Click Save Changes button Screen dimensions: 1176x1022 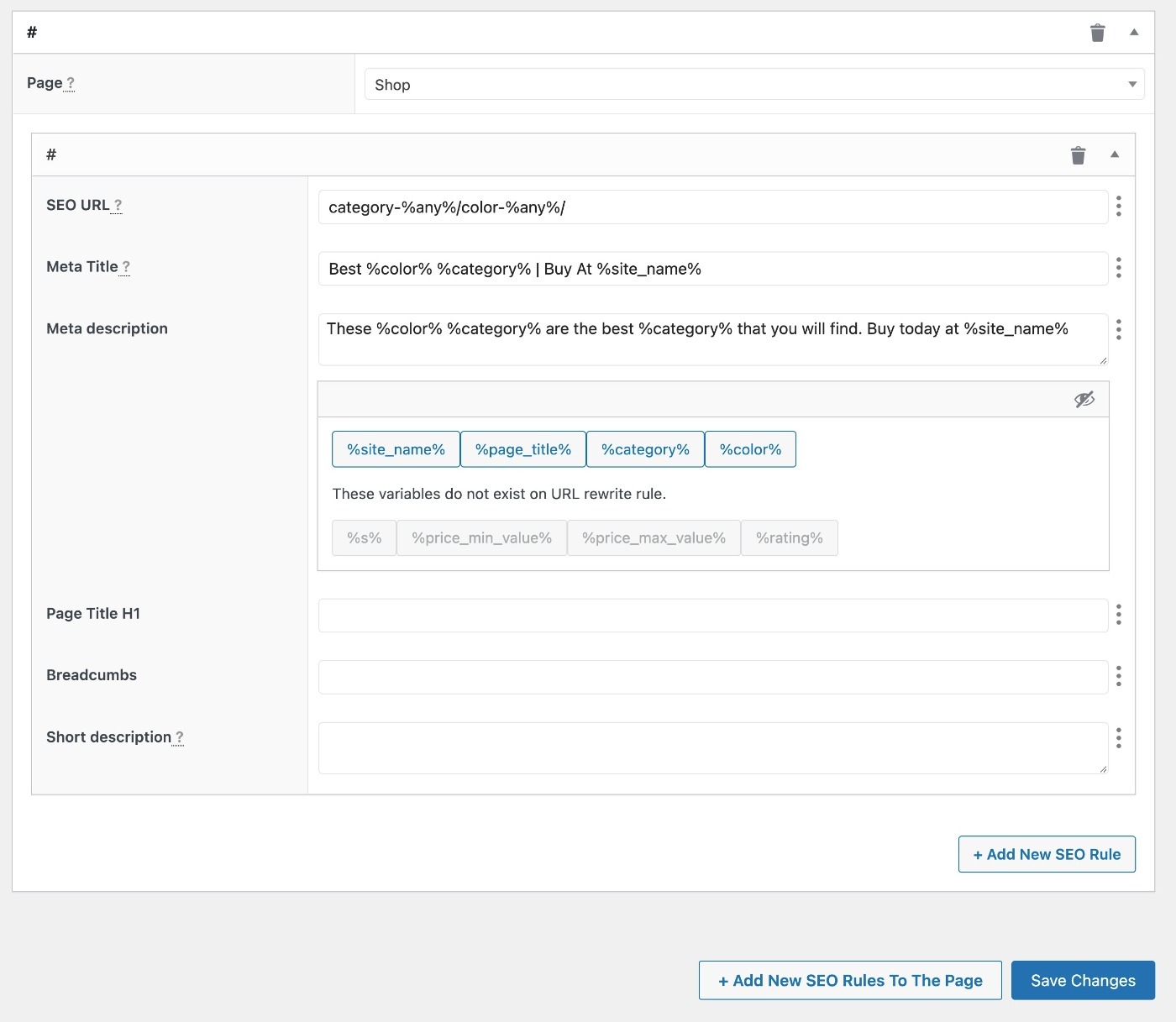pyautogui.click(x=1083, y=980)
